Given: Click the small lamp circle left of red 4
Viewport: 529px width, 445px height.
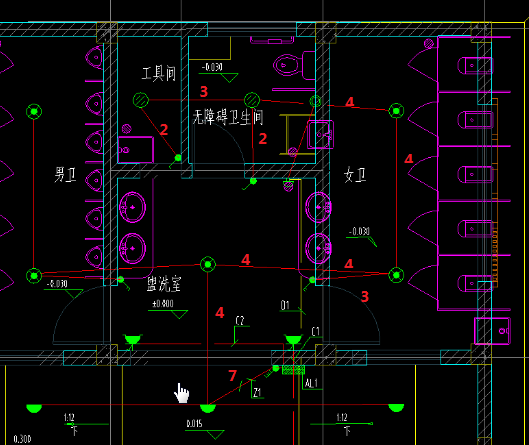Looking at the screenshot, I should 315,101.
